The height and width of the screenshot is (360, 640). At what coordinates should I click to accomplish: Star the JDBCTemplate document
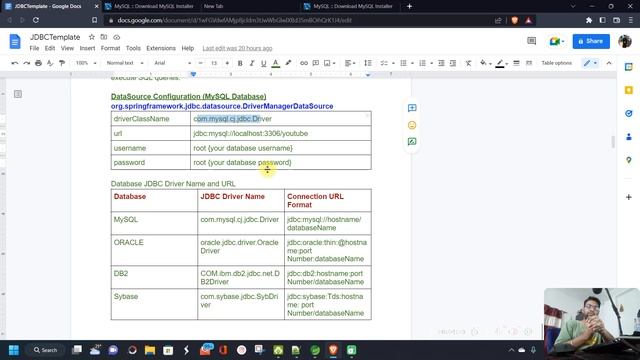91,37
